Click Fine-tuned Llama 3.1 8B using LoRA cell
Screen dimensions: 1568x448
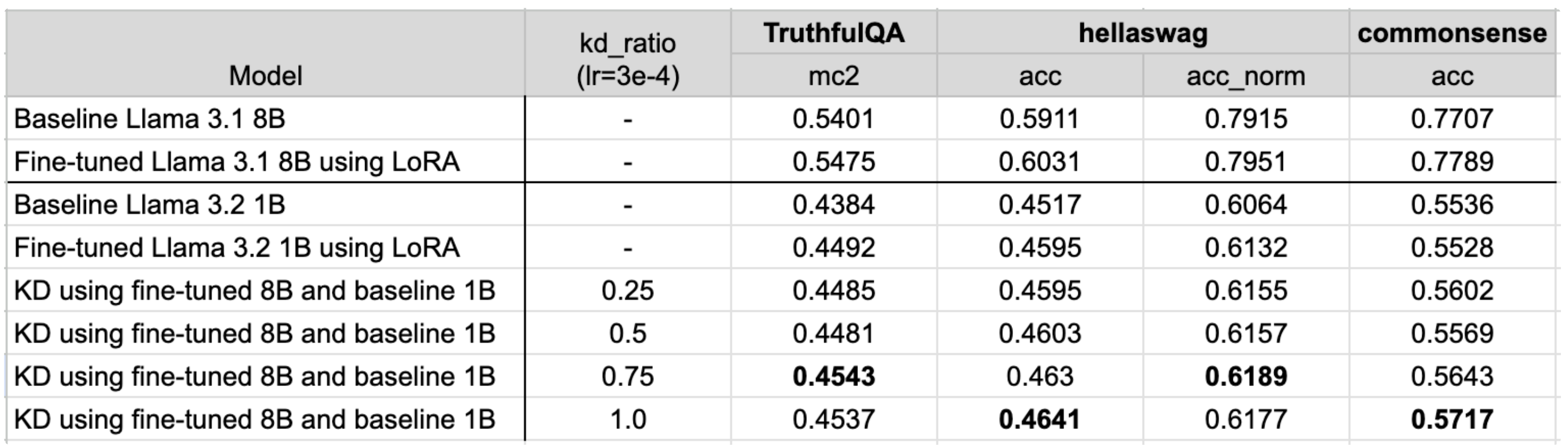[x=237, y=162]
